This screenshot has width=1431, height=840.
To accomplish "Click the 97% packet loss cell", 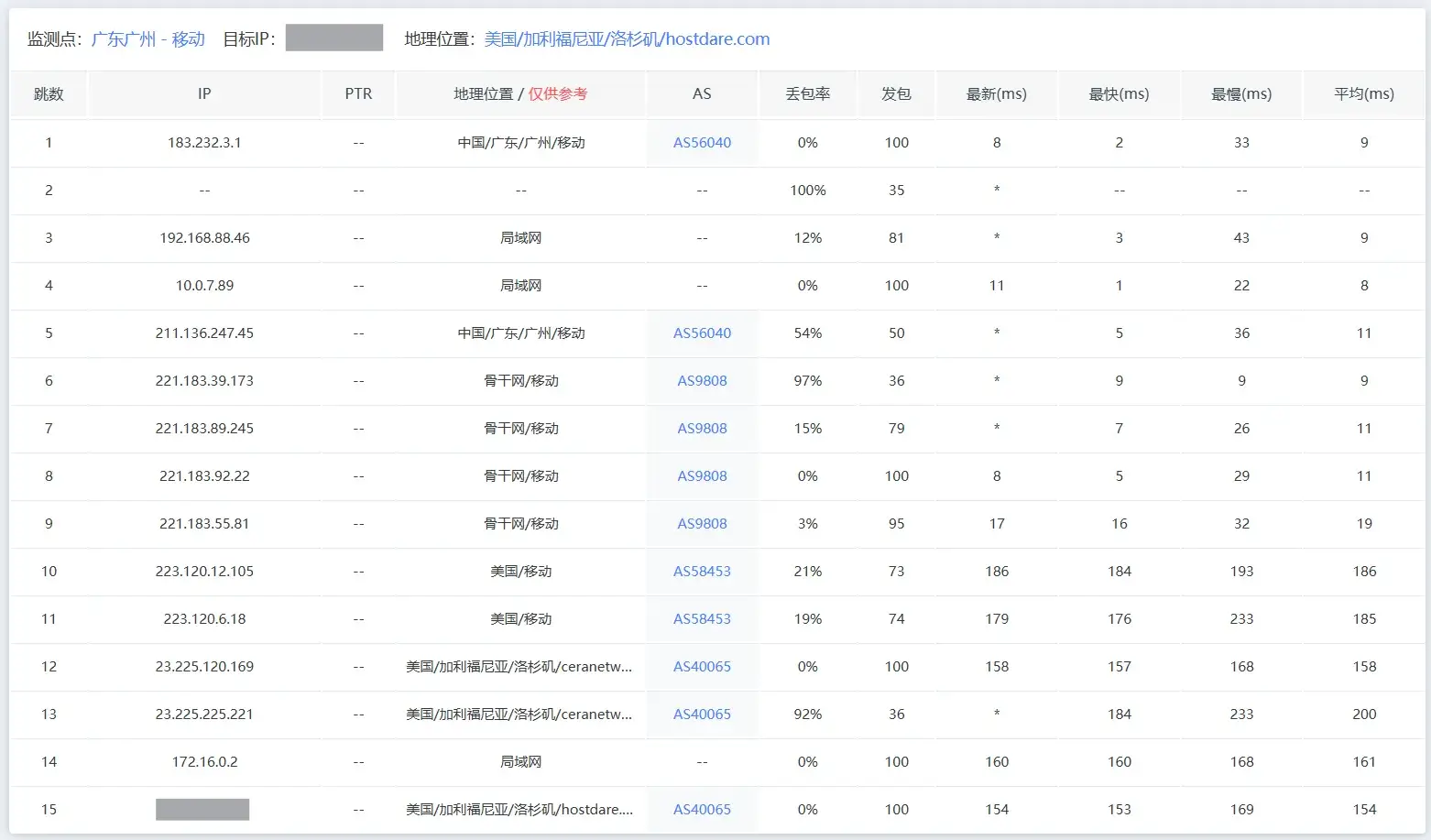I will (x=807, y=381).
